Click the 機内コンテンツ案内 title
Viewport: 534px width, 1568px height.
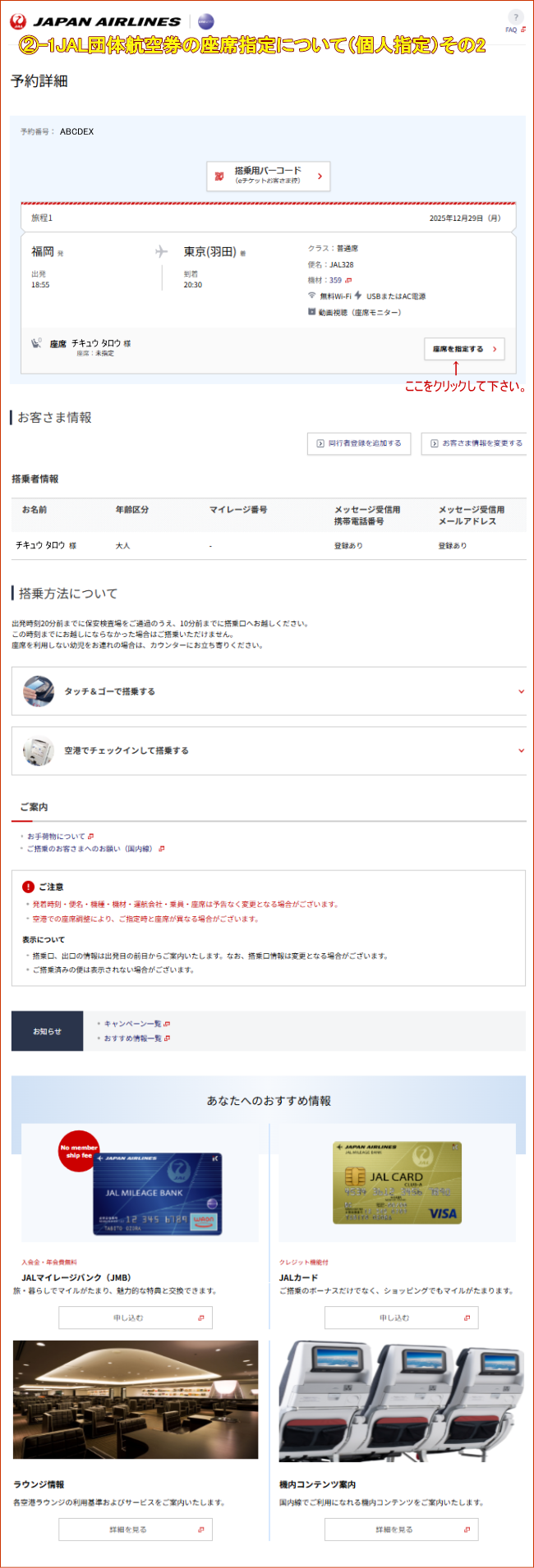click(x=317, y=1484)
